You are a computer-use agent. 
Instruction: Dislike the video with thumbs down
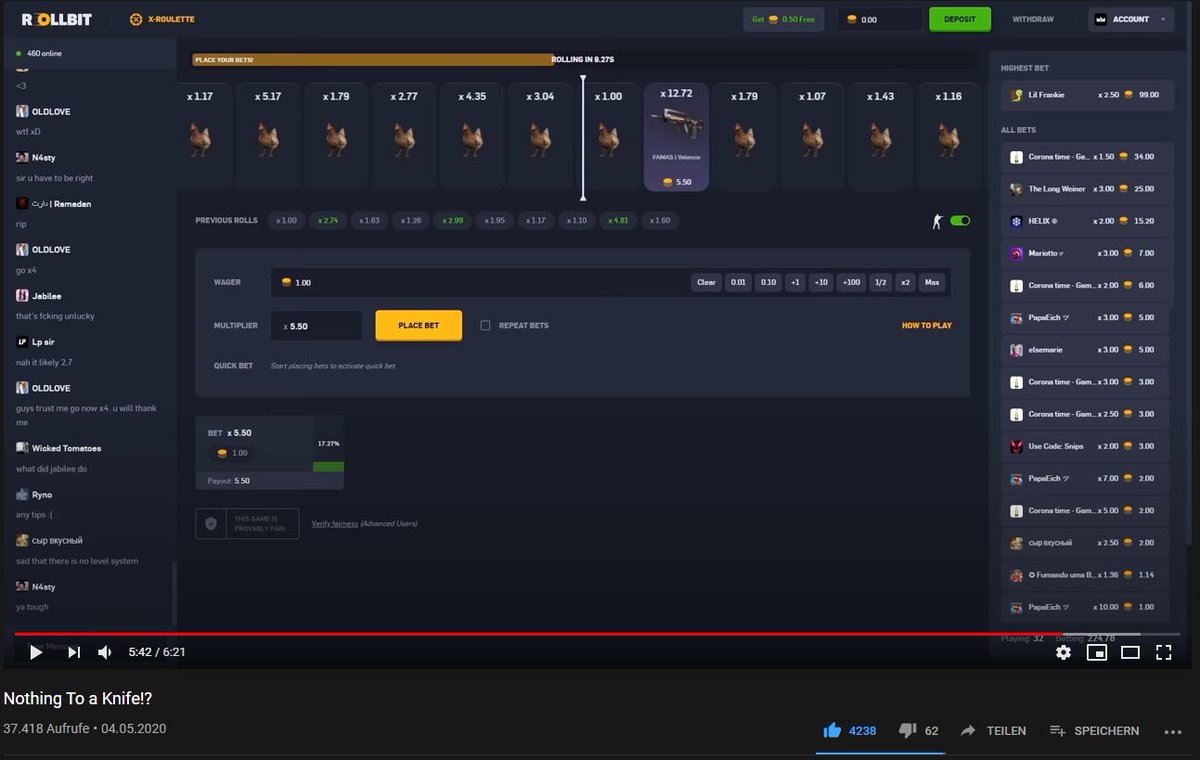tap(907, 731)
